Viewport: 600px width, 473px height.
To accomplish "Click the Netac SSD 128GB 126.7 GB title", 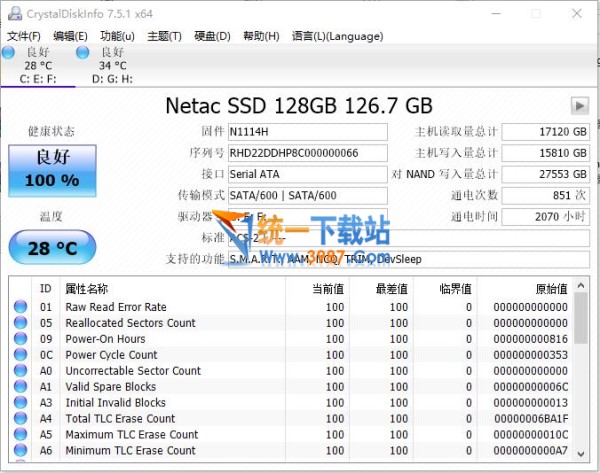I will (299, 106).
